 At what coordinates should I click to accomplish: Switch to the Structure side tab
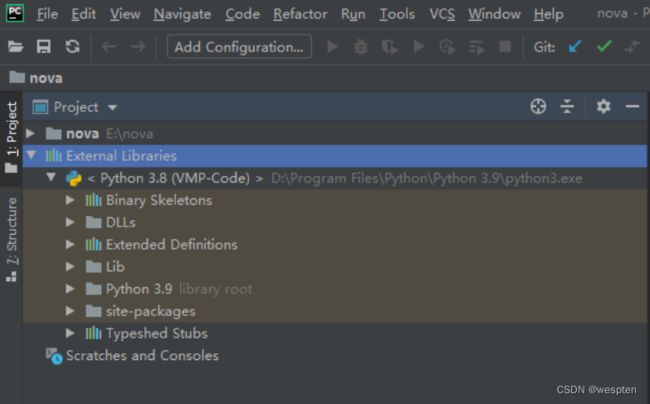(x=11, y=240)
